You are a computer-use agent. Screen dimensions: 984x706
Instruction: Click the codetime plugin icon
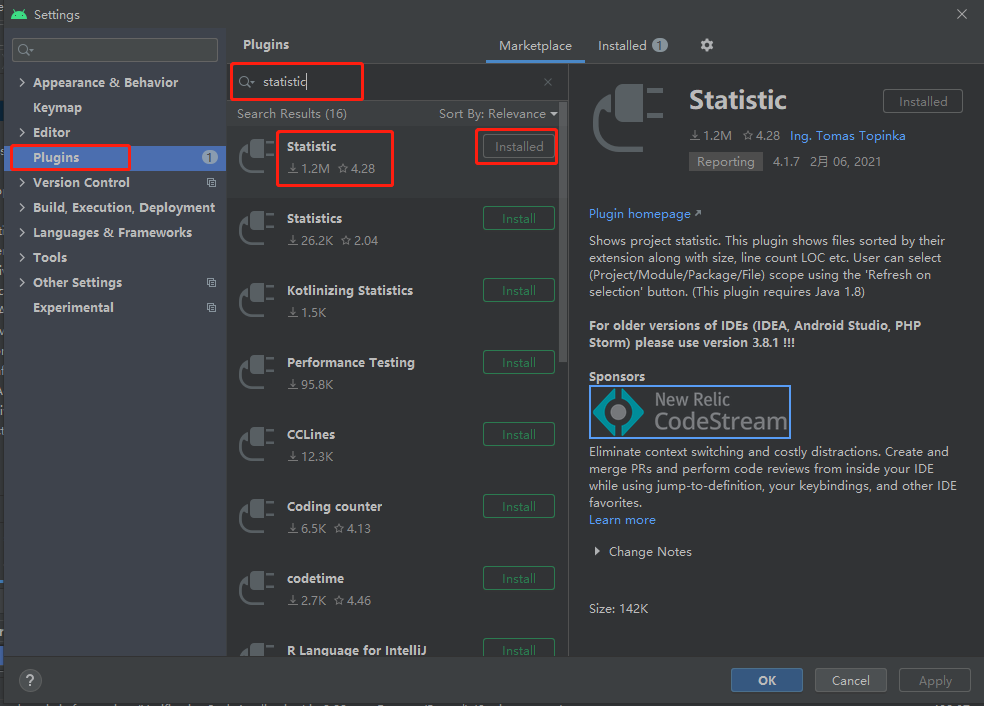click(x=257, y=588)
